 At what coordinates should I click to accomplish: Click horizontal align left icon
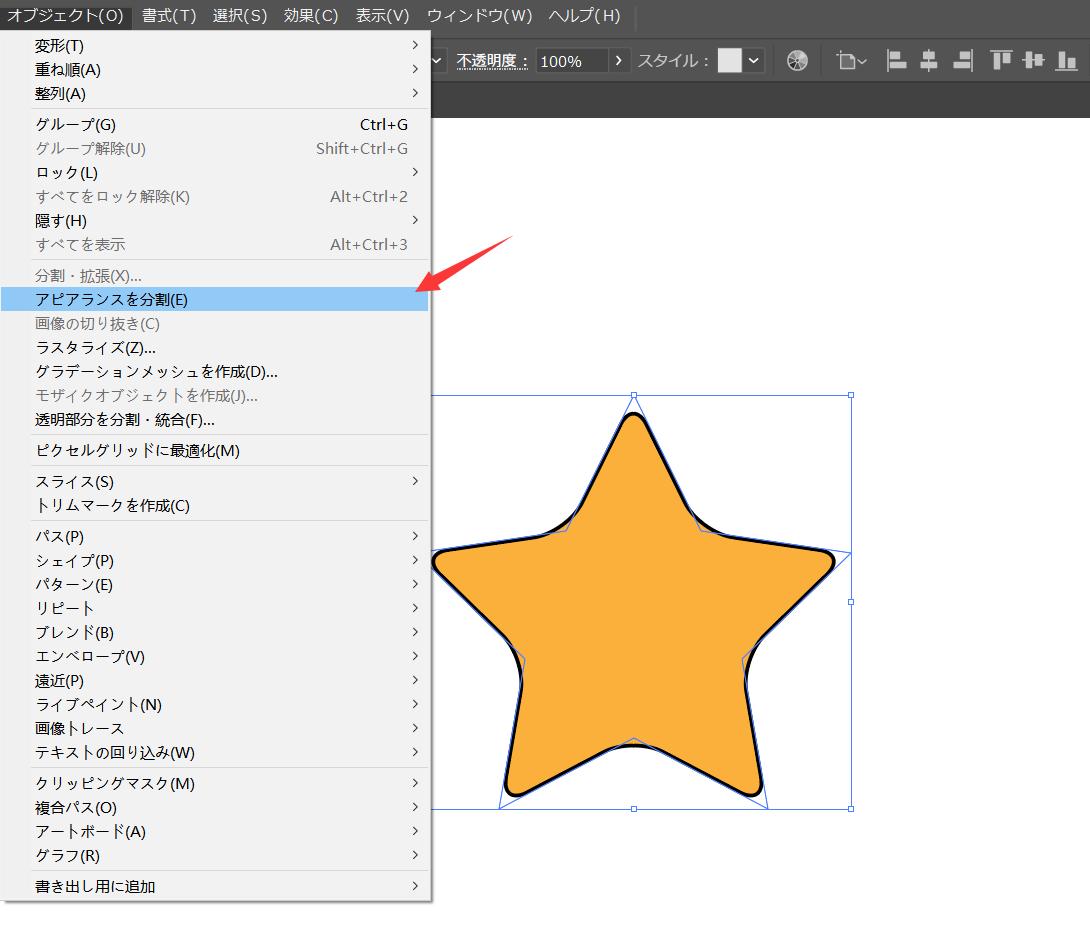point(896,61)
